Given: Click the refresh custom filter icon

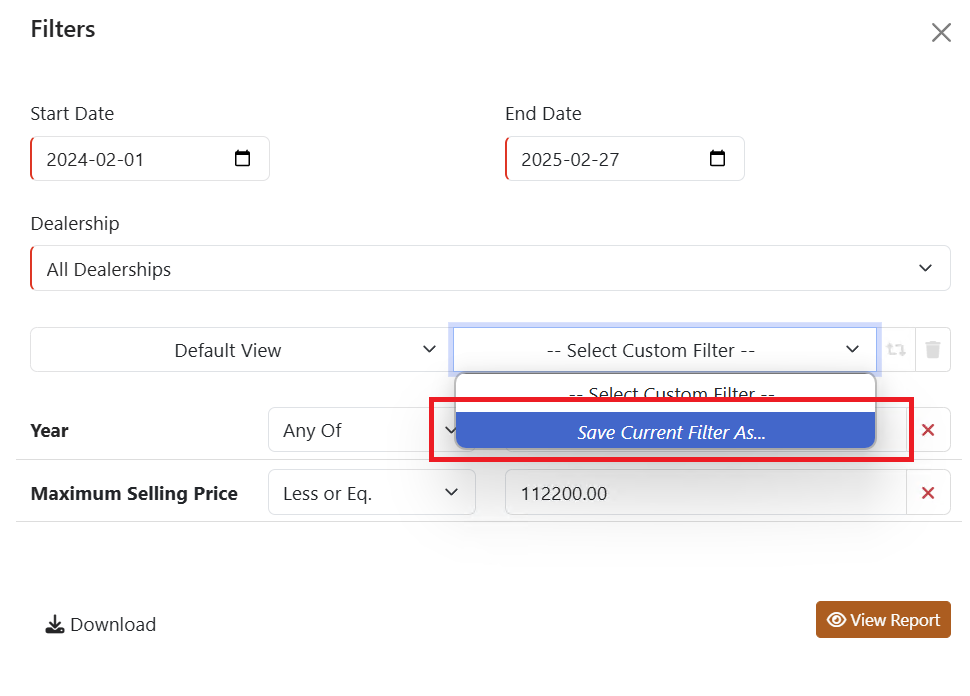Looking at the screenshot, I should pos(896,350).
